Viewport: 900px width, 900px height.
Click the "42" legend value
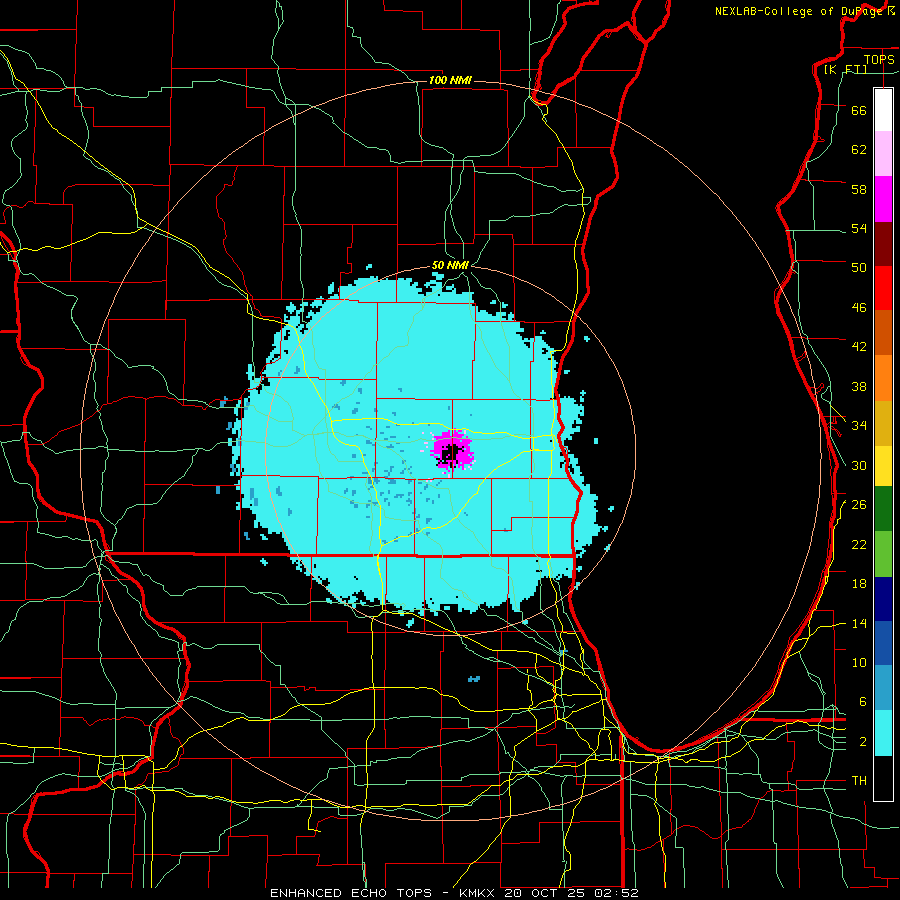(x=859, y=347)
